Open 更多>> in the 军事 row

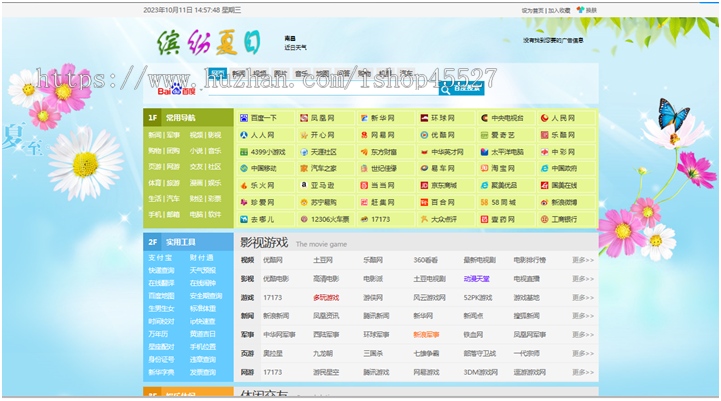[x=583, y=335]
